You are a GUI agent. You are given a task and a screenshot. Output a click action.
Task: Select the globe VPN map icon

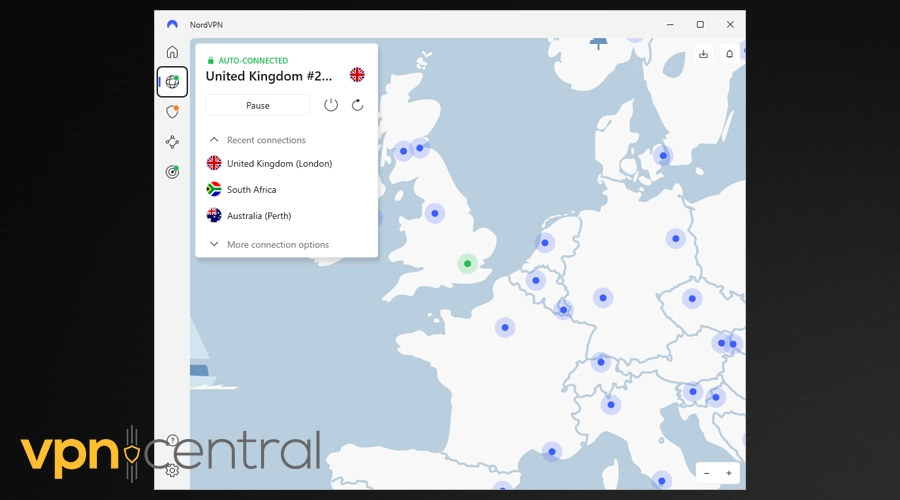pos(172,82)
